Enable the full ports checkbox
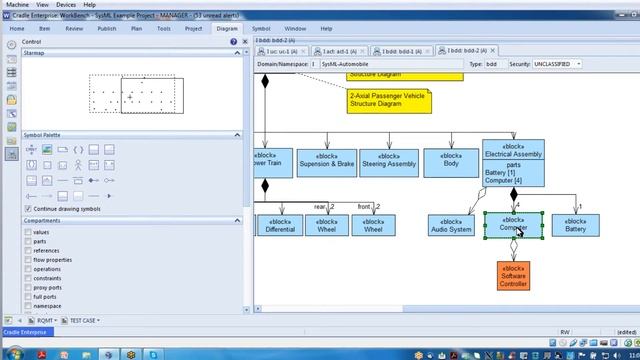 pos(28,297)
